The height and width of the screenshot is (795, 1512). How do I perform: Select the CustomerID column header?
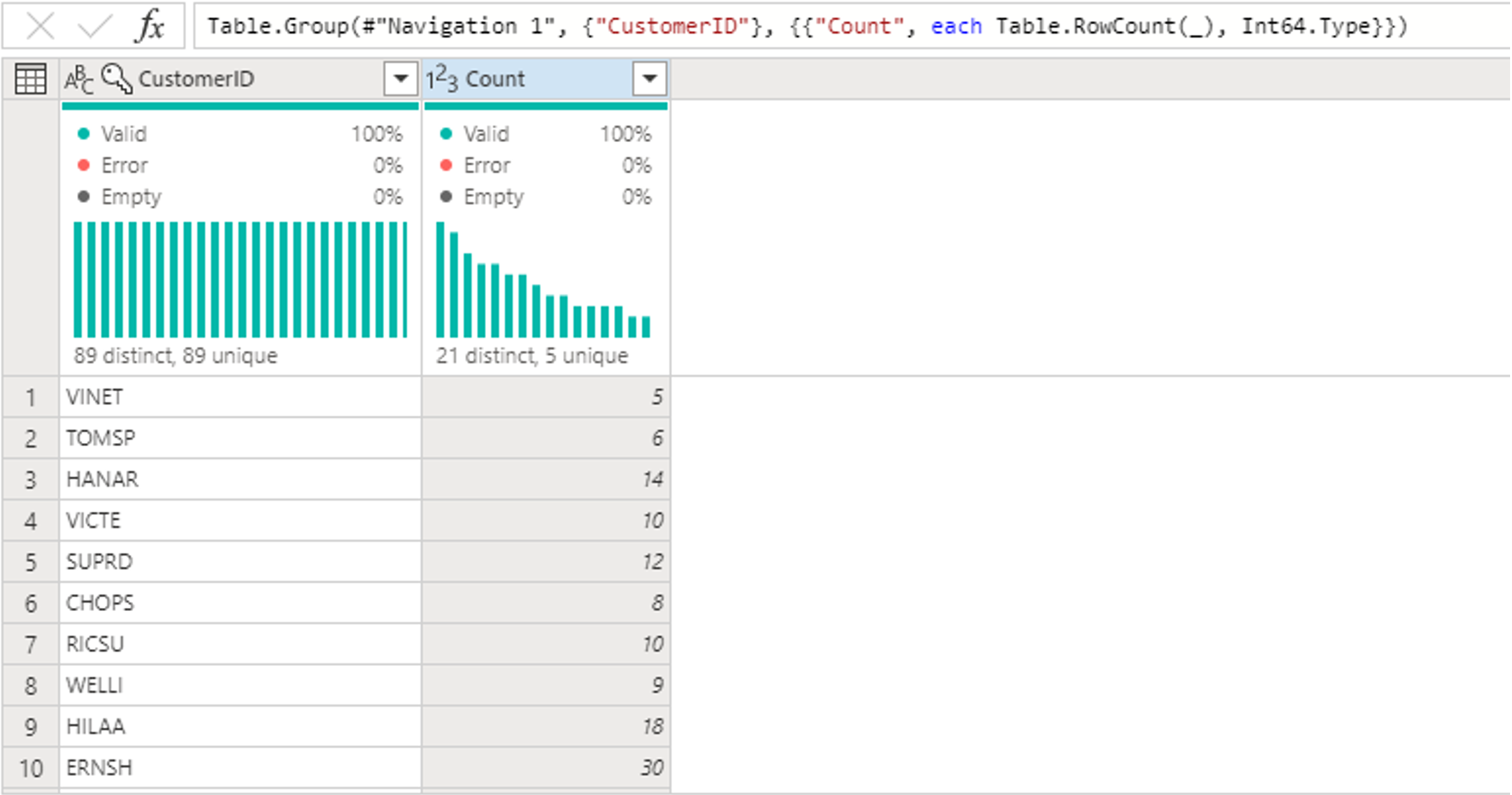point(255,79)
